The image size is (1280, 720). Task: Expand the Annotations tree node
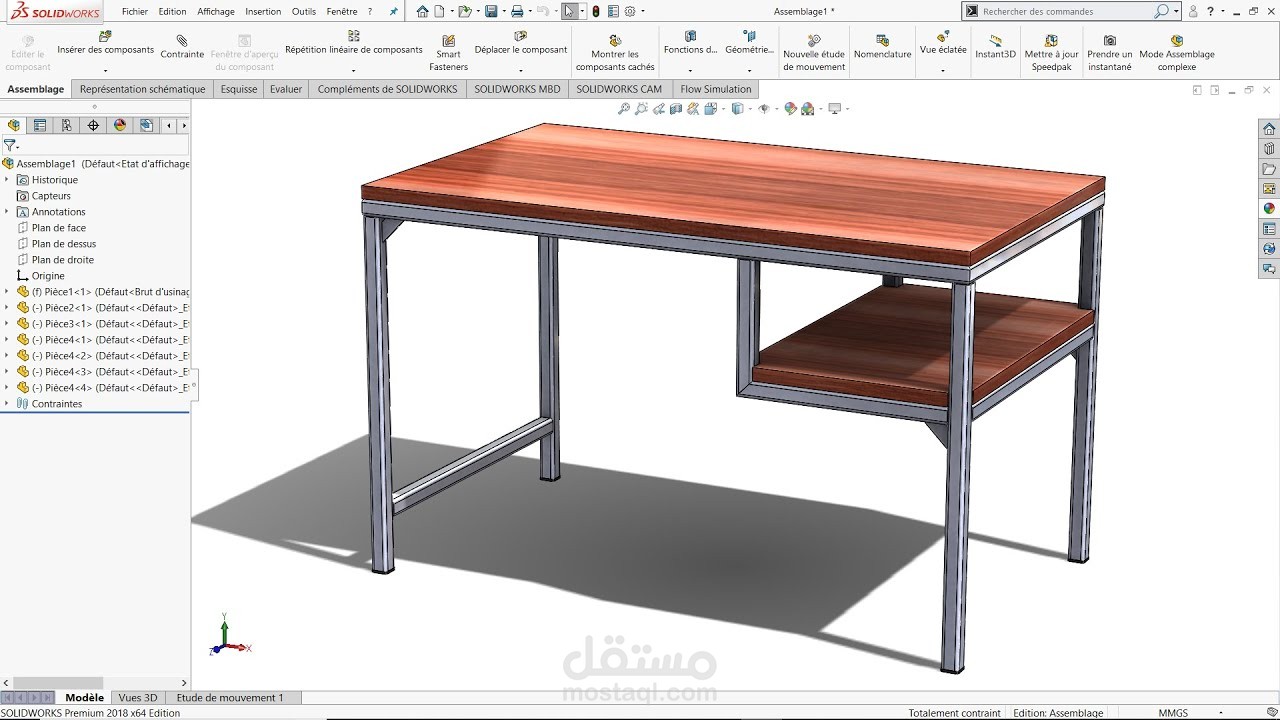point(7,212)
